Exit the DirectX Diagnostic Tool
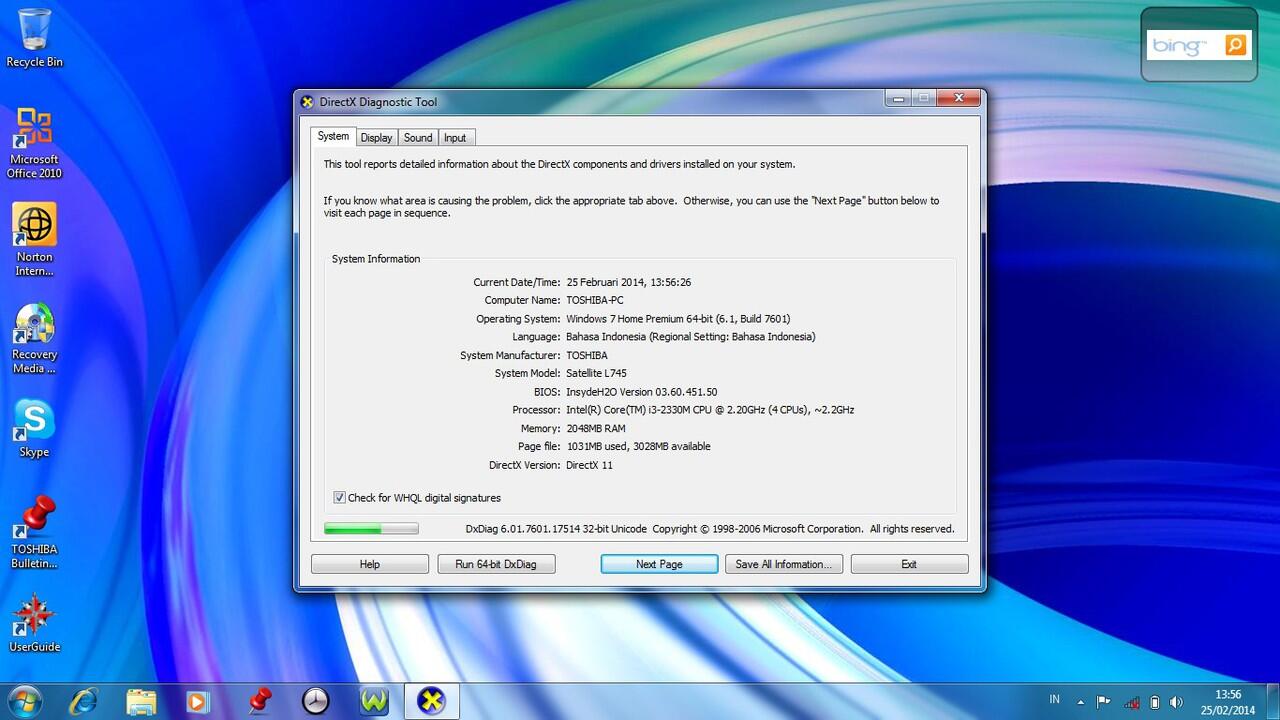This screenshot has height=720, width=1280. [909, 564]
